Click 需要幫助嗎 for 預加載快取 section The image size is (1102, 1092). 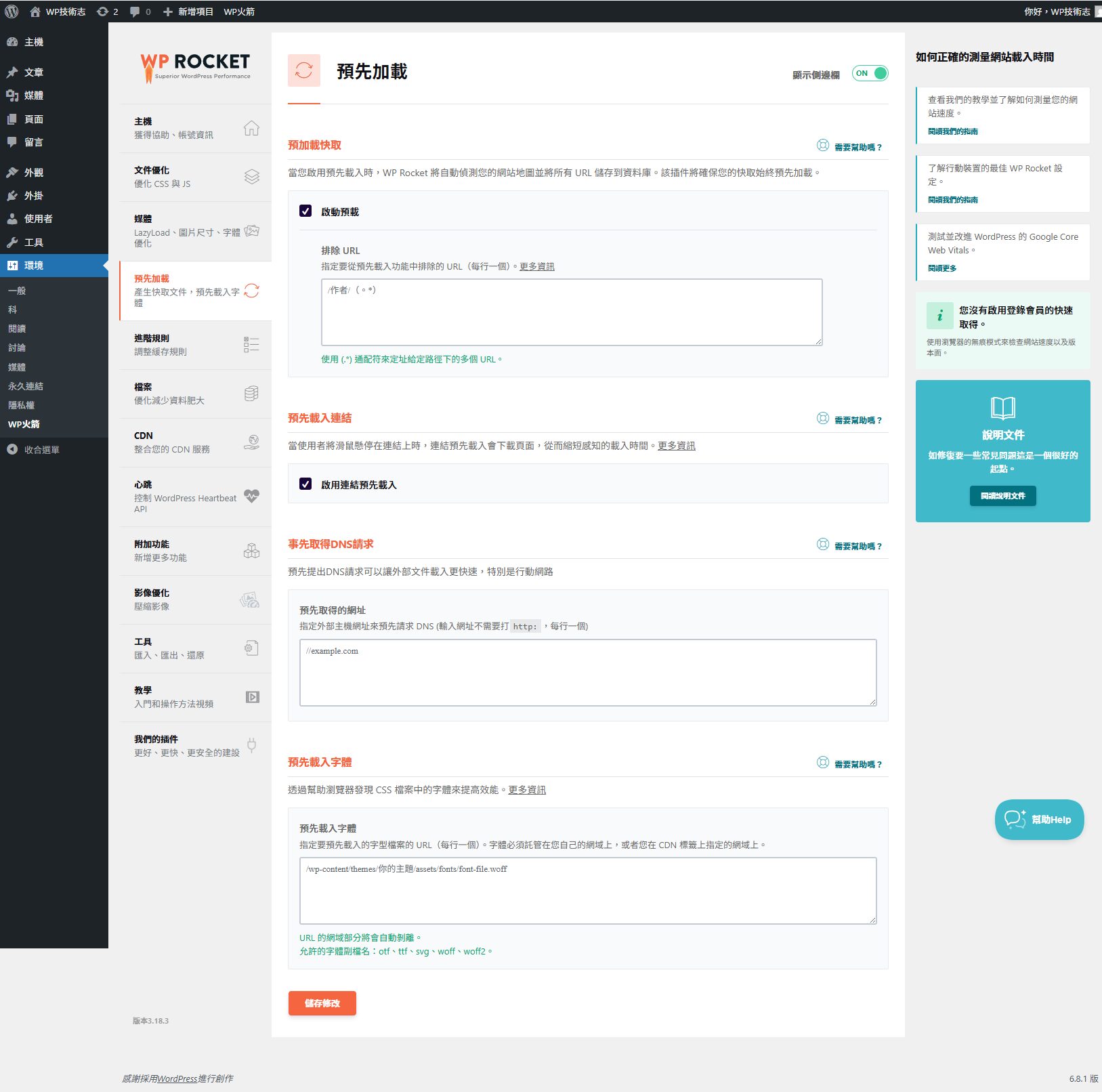coord(849,146)
